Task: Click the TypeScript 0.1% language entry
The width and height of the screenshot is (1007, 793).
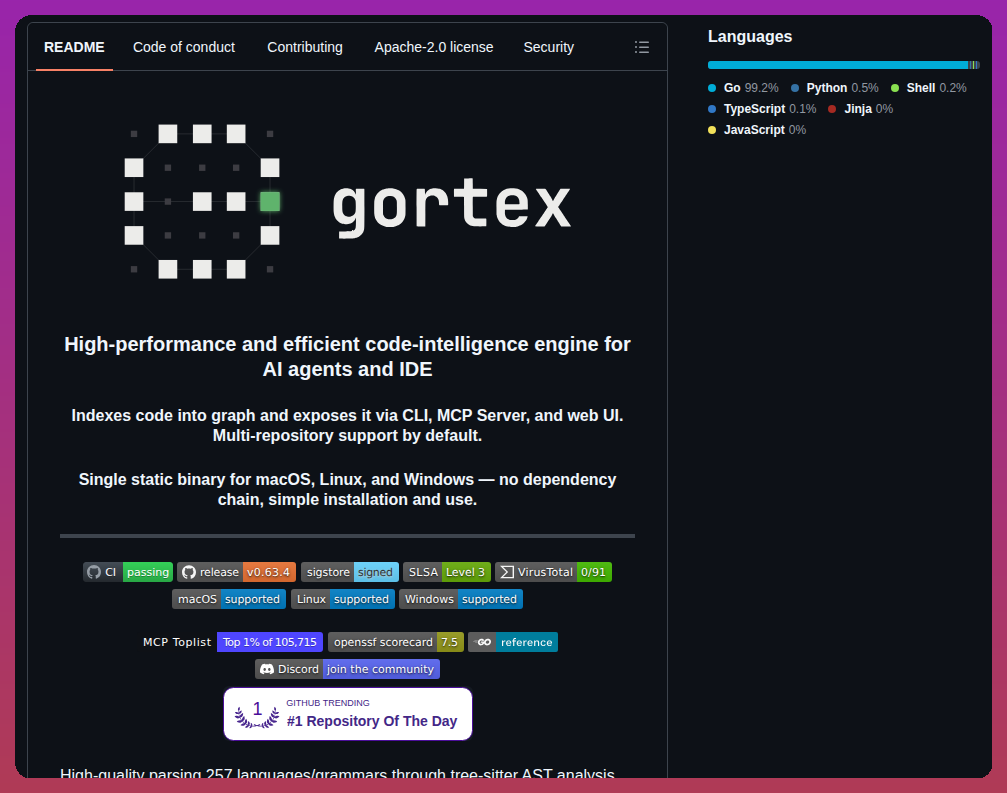Action: coord(762,109)
